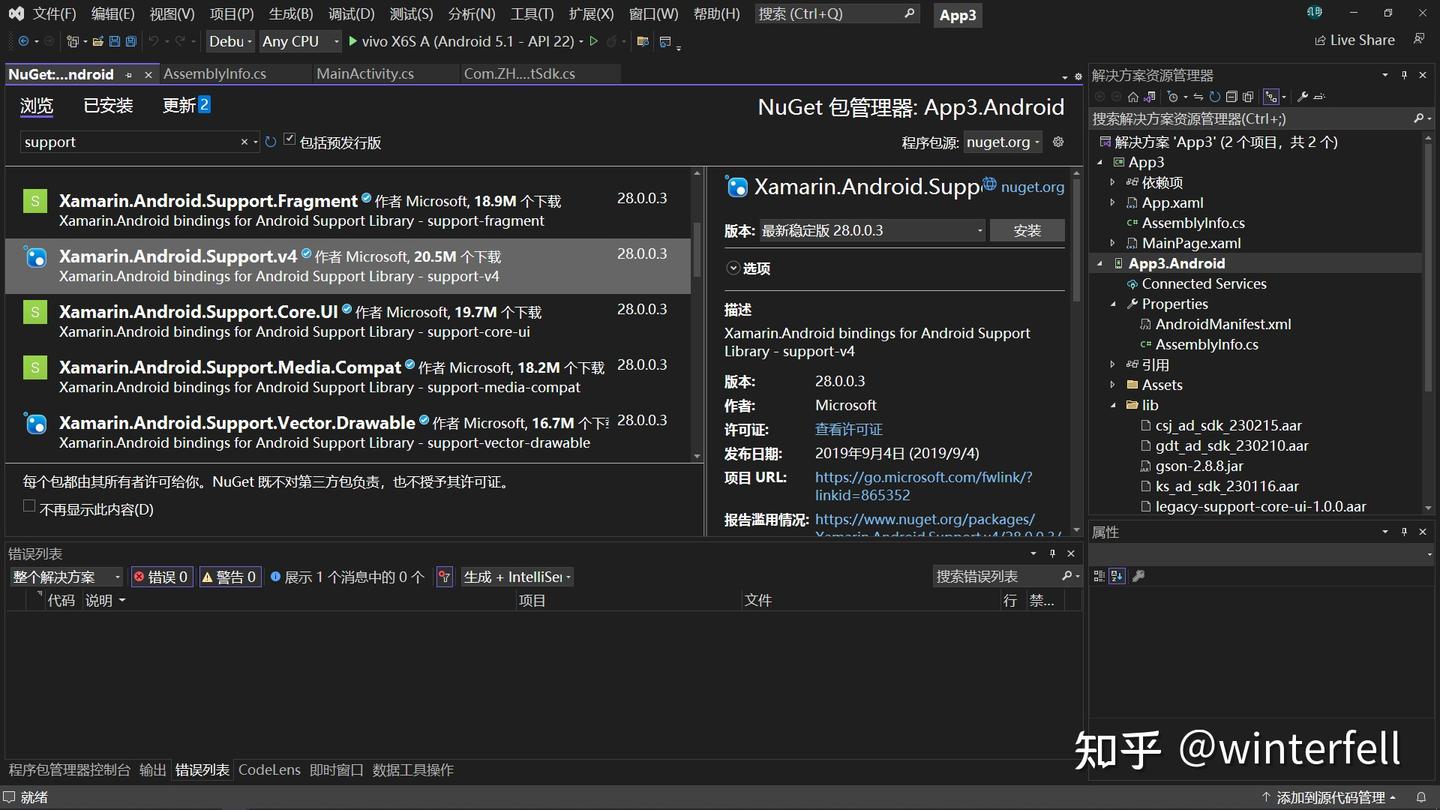Open the Debug (调试) menu
1440x810 pixels.
click(x=351, y=14)
